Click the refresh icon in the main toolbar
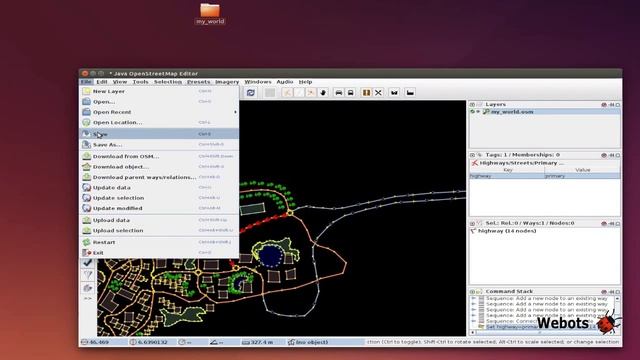 click(251, 93)
